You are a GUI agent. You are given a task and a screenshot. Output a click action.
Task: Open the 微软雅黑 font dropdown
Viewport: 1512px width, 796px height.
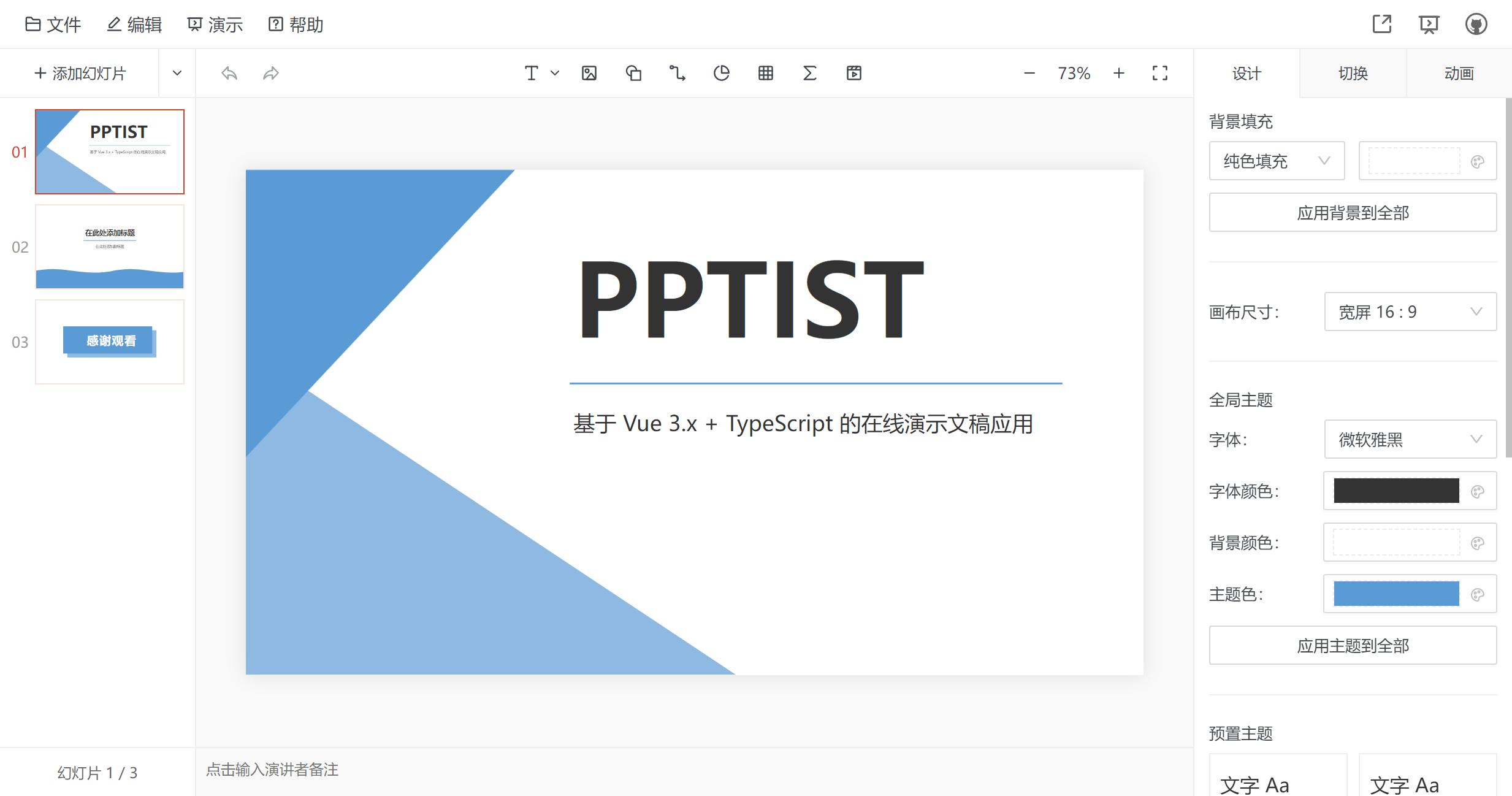point(1410,439)
